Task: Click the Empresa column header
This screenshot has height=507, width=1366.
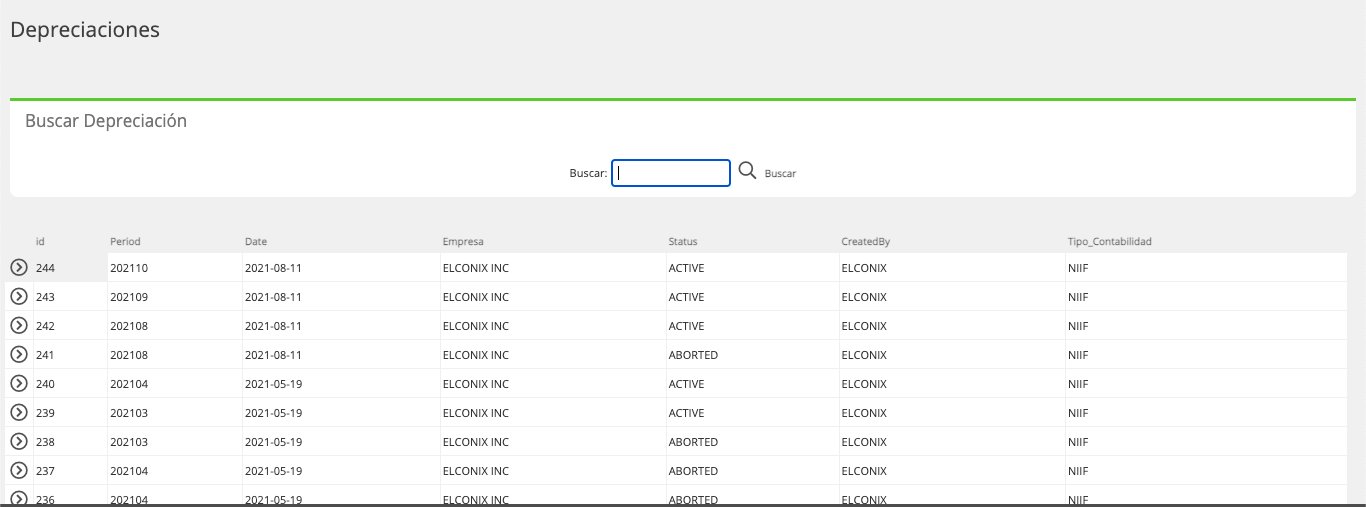Action: 463,242
